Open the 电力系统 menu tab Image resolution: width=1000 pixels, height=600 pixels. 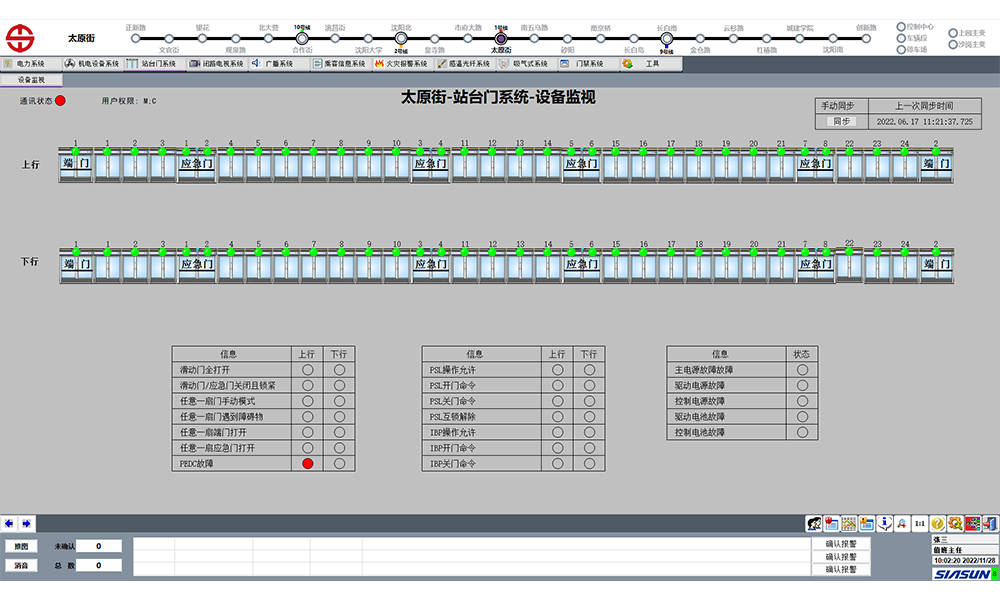[x=25, y=63]
